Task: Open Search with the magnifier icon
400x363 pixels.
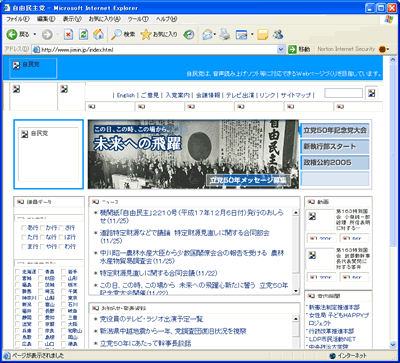Action: (123, 34)
